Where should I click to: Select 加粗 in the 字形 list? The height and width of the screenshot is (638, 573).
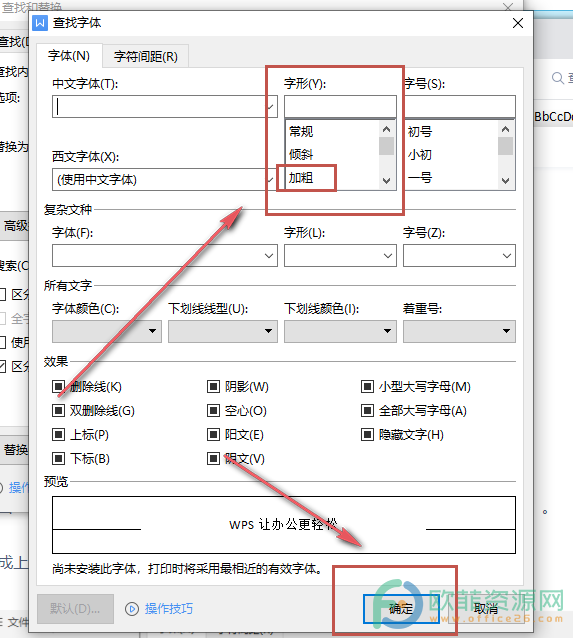tap(301, 178)
